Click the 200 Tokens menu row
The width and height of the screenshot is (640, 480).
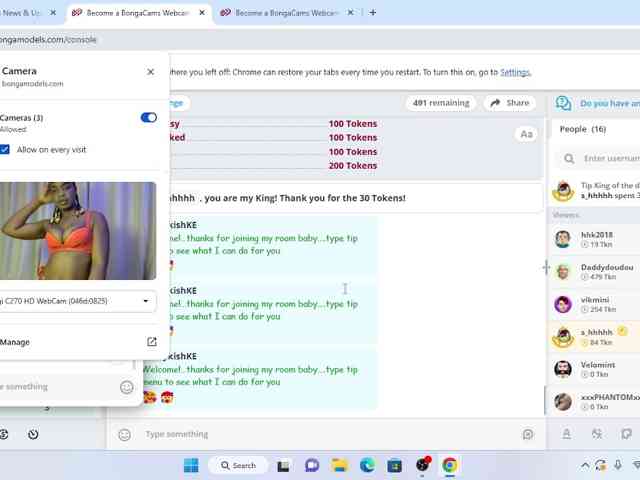pyautogui.click(x=273, y=166)
